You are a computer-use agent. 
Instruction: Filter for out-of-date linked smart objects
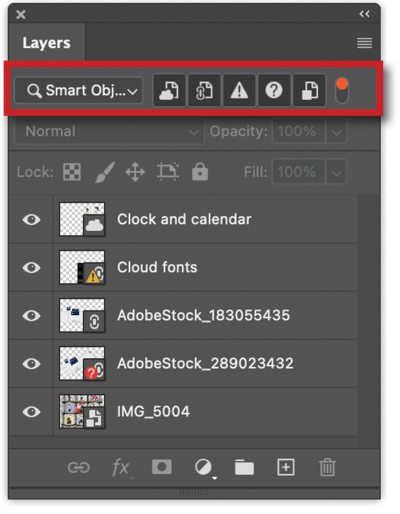tap(239, 90)
